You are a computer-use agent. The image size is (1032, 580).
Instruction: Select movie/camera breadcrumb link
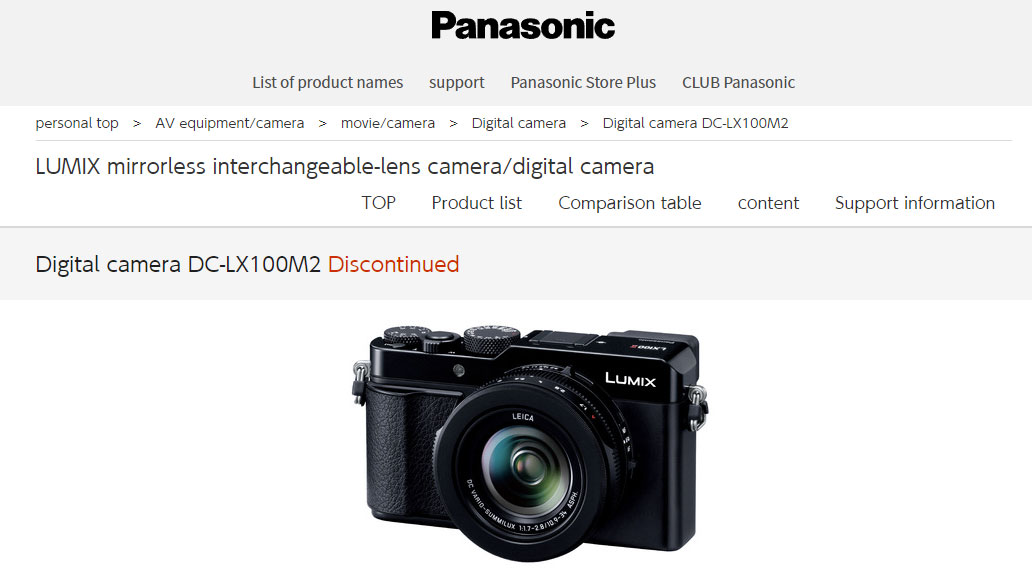(x=388, y=123)
